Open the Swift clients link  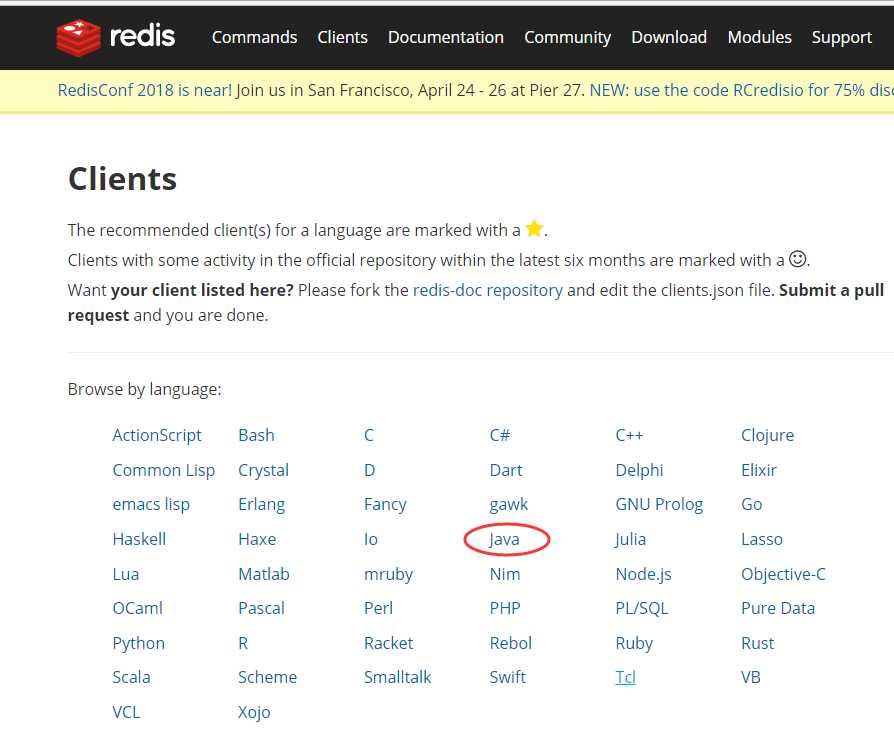[507, 677]
